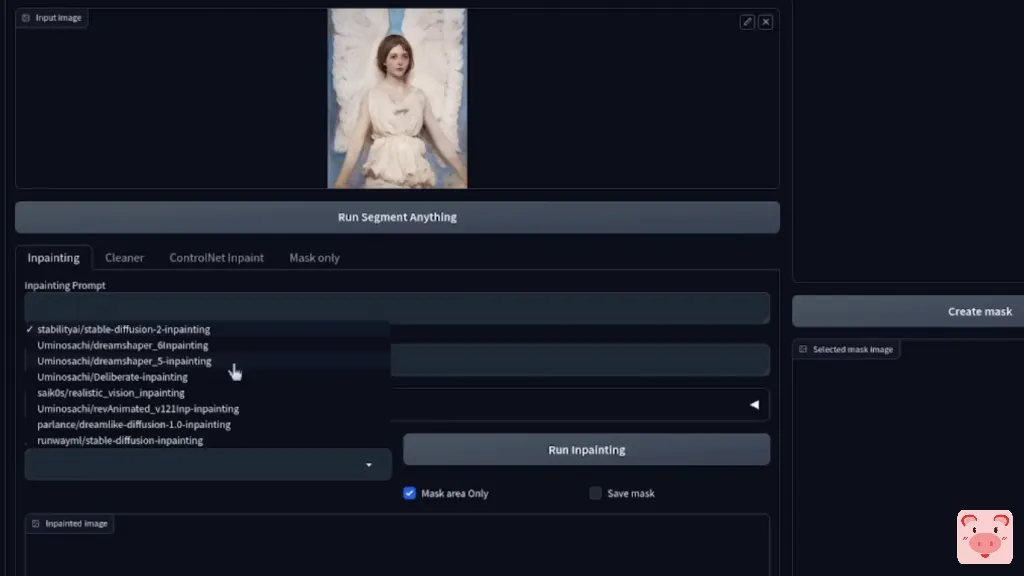This screenshot has width=1024, height=576.
Task: Switch to the Mask only tab
Action: (x=314, y=257)
